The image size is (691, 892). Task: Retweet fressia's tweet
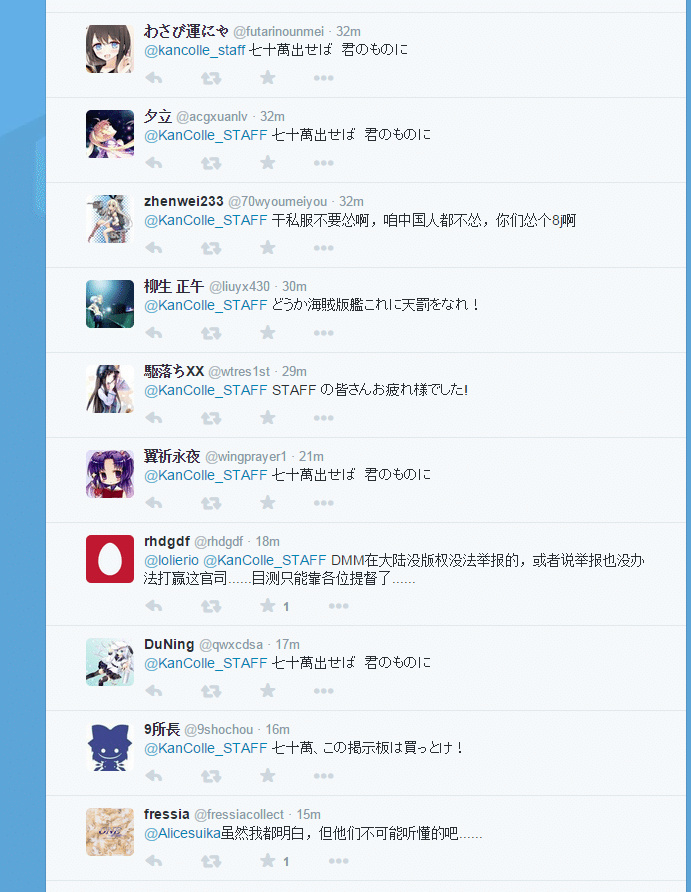click(211, 861)
